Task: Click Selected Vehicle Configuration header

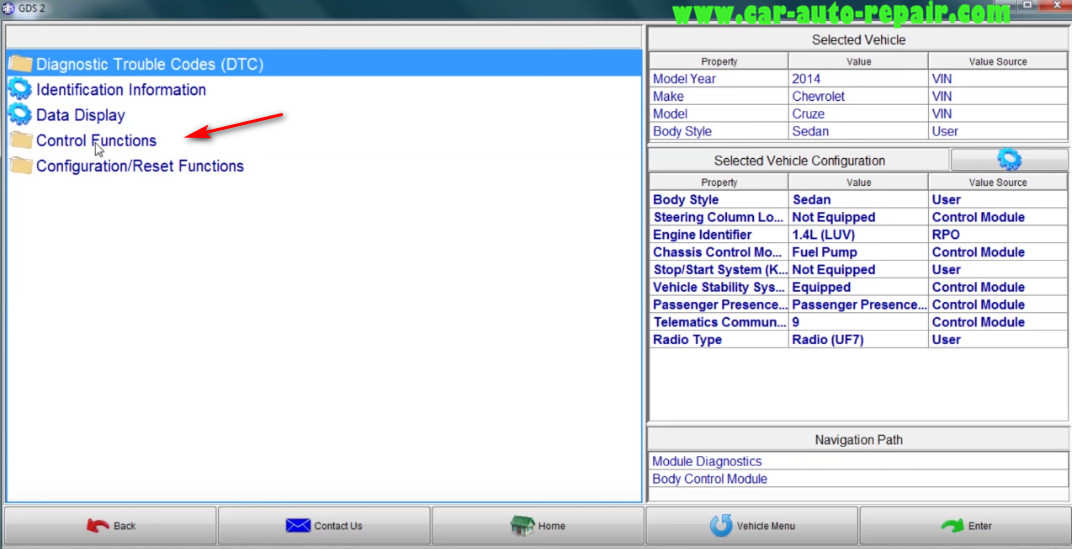Action: tap(799, 161)
